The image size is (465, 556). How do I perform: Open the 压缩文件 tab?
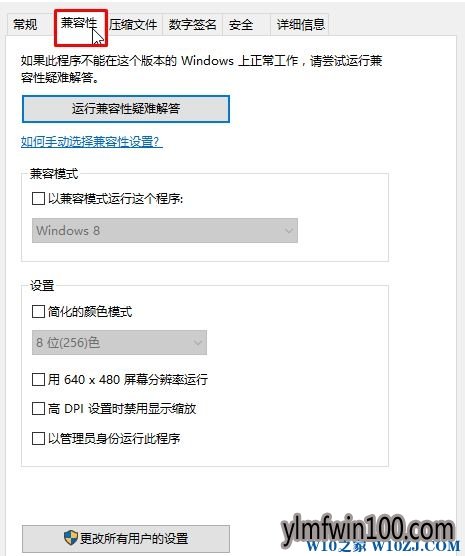point(133,24)
